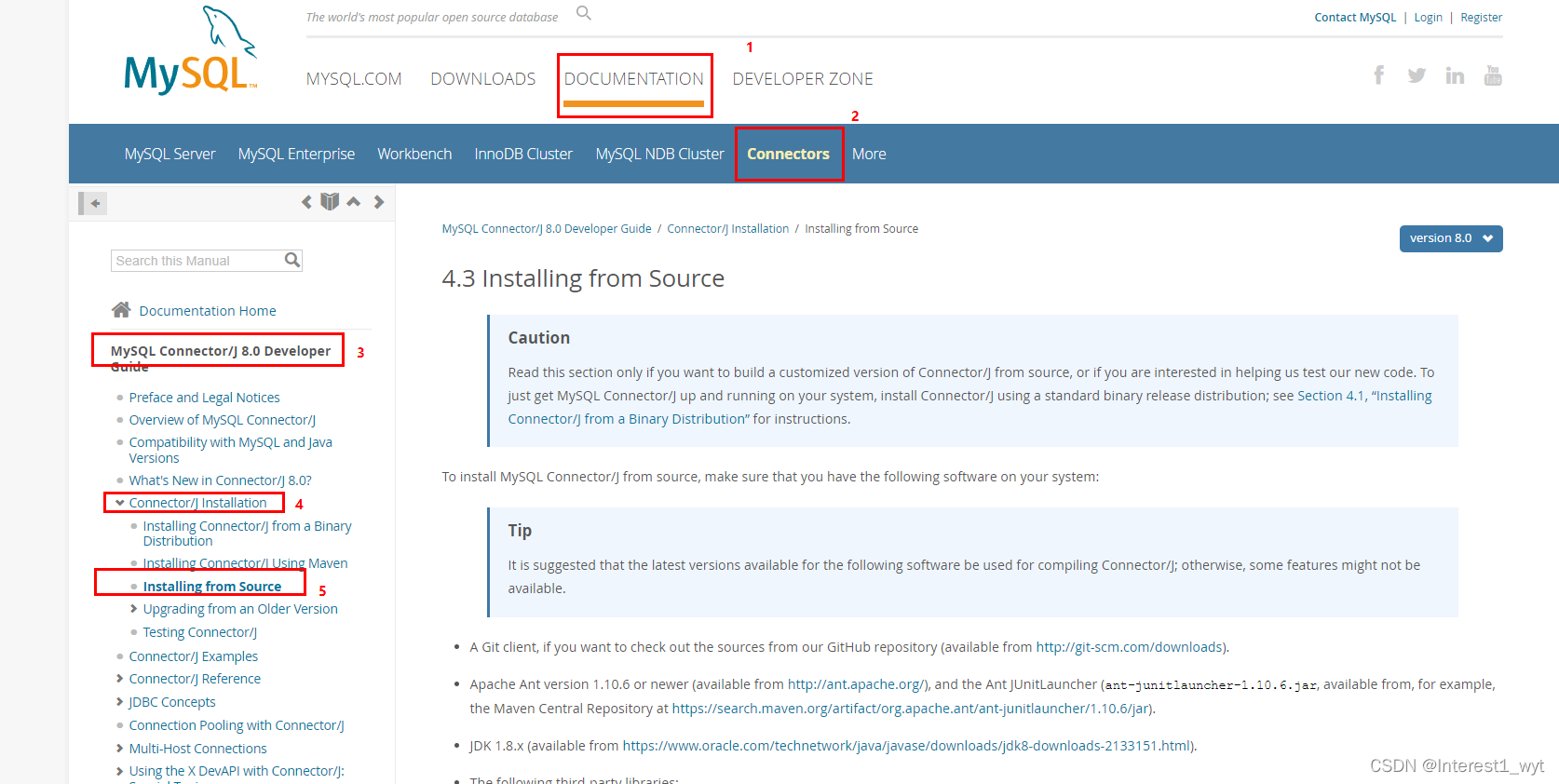Screen dimensions: 1559x784
Task: Open Installing Connector/J Using Maven
Action: point(245,563)
